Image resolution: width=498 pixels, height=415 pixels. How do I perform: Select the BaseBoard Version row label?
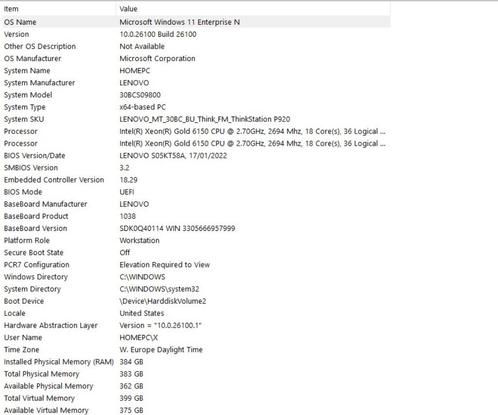[x=35, y=228]
